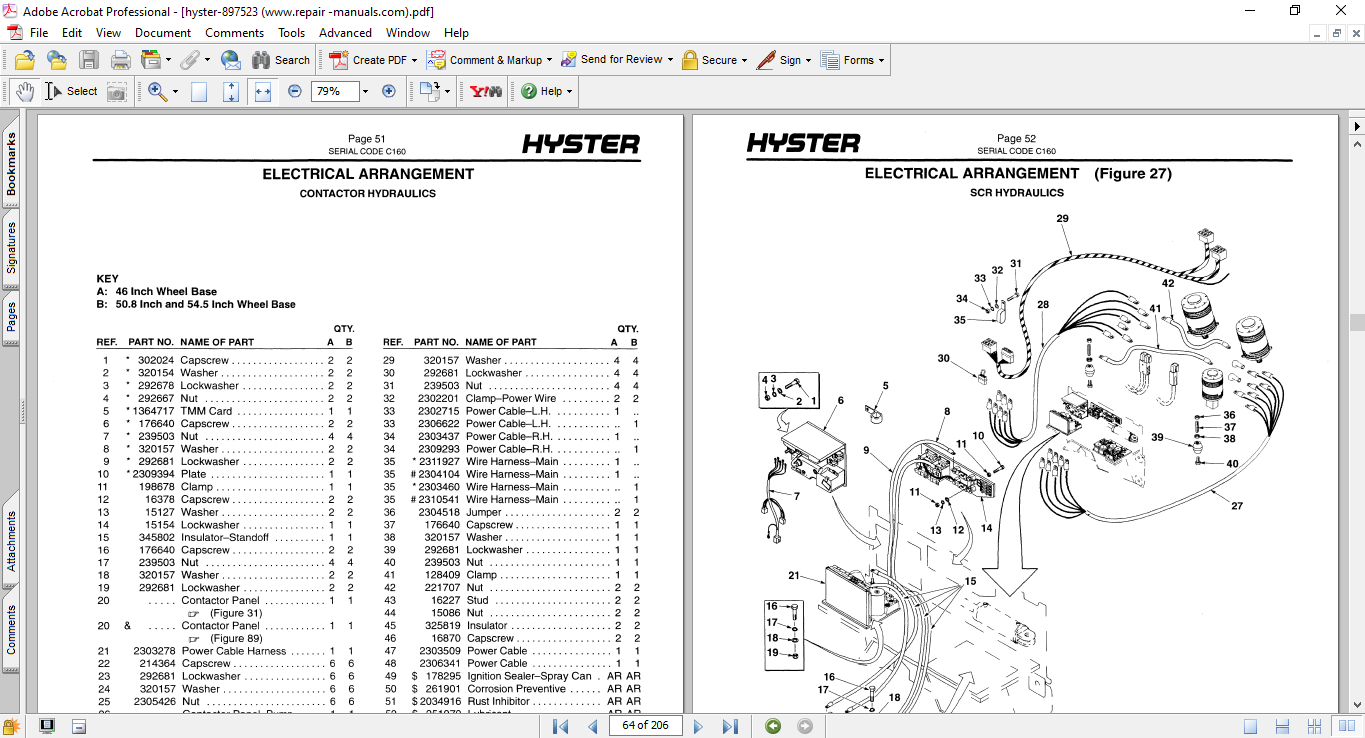1365x738 pixels.
Task: Select the Snapshot camera tool
Action: pyautogui.click(x=117, y=91)
